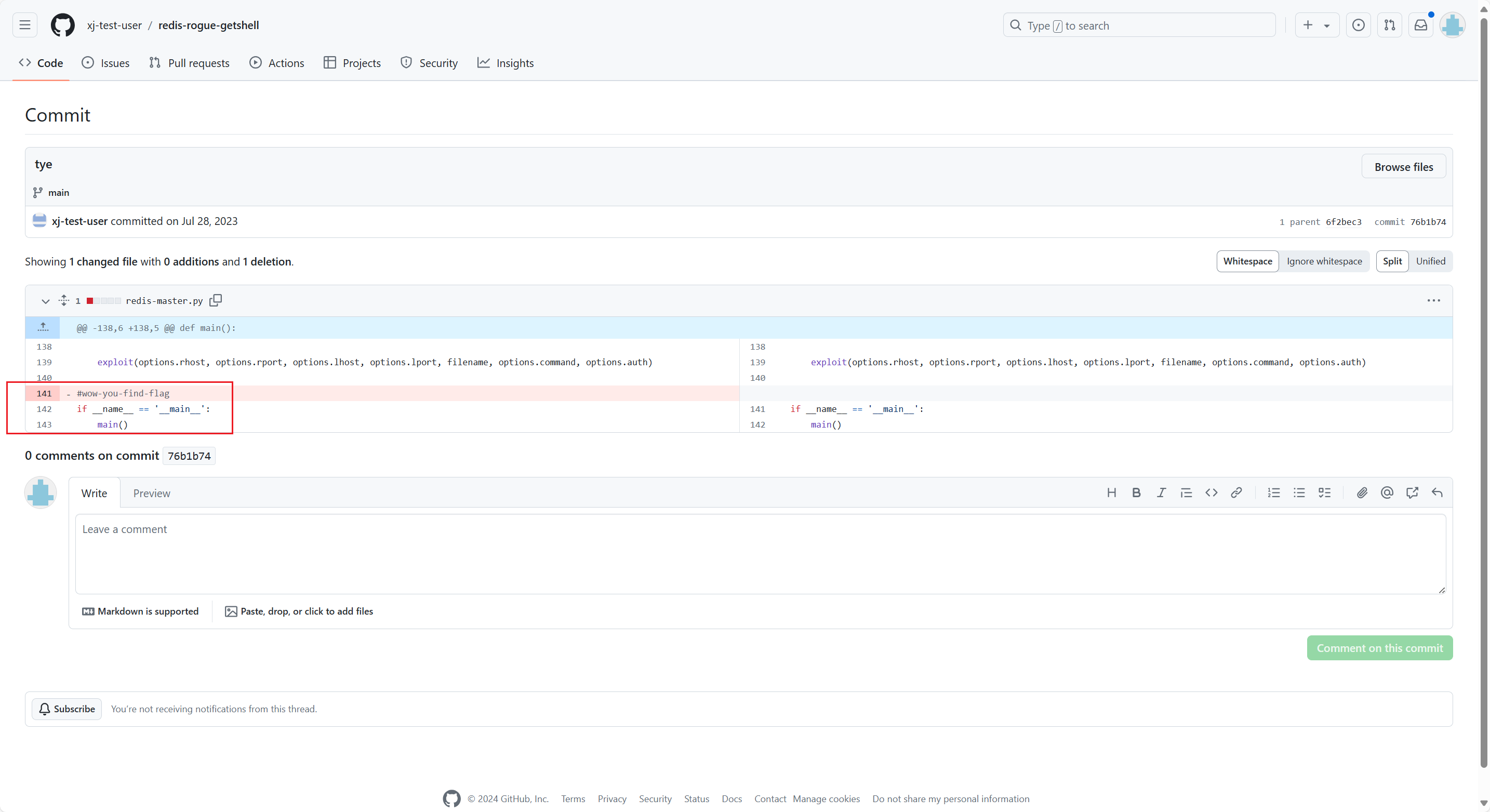Select Ignore whitespace option
Viewport: 1490px width, 812px height.
(1324, 261)
